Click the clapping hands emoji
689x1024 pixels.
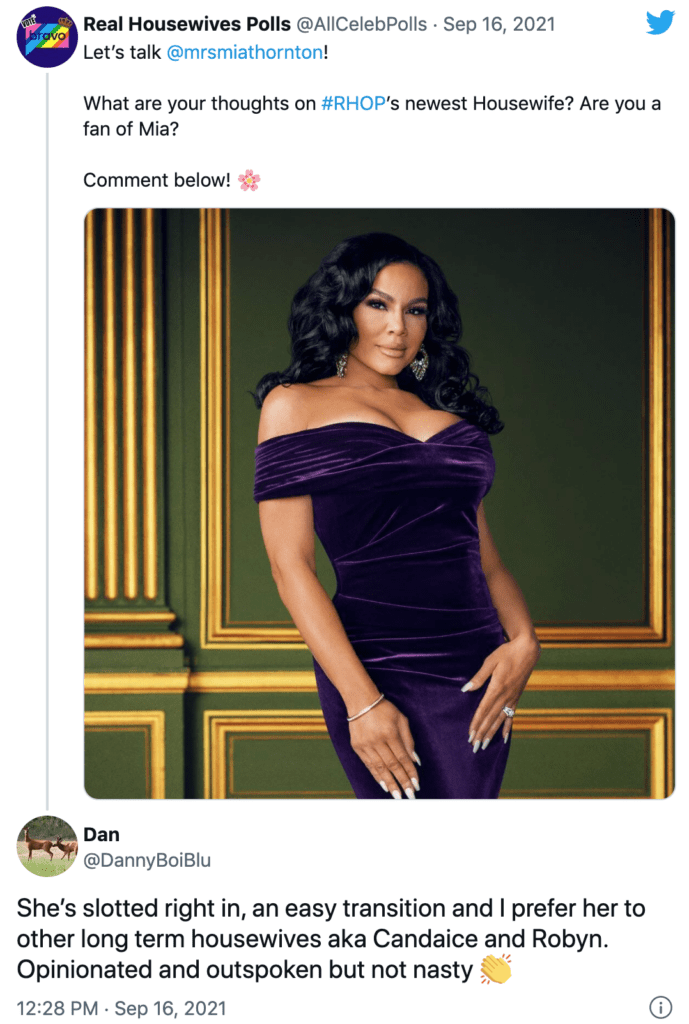click(x=496, y=969)
